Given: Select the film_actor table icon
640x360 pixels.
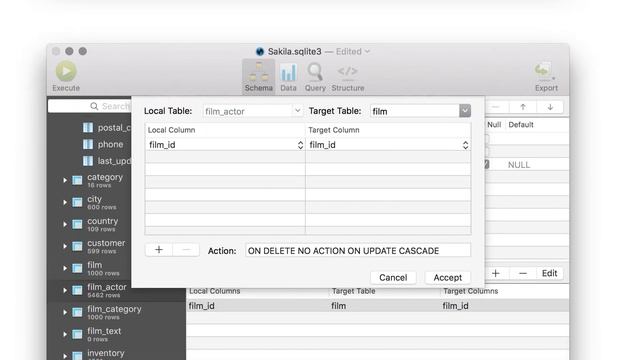Looking at the screenshot, I should point(77,290).
